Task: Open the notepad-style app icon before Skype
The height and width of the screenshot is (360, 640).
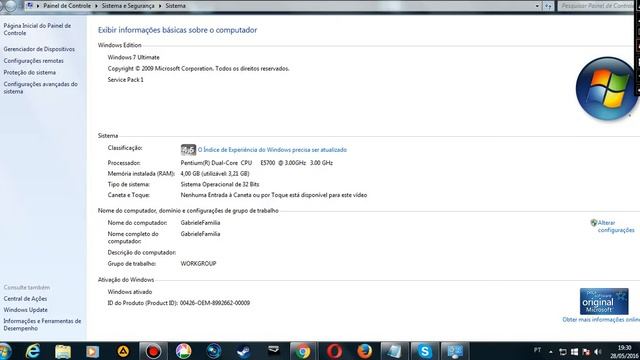Action: pos(394,351)
